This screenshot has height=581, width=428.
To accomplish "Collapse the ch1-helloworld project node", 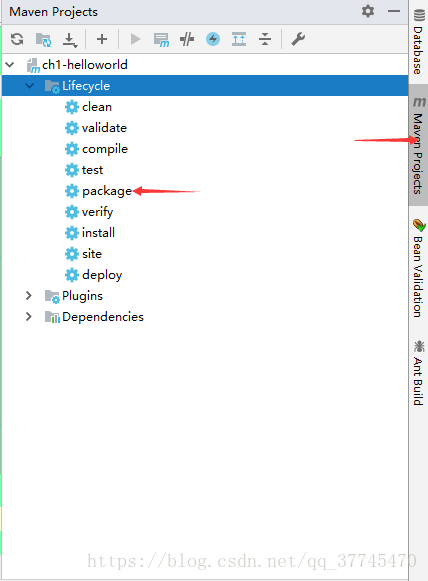I will point(10,65).
